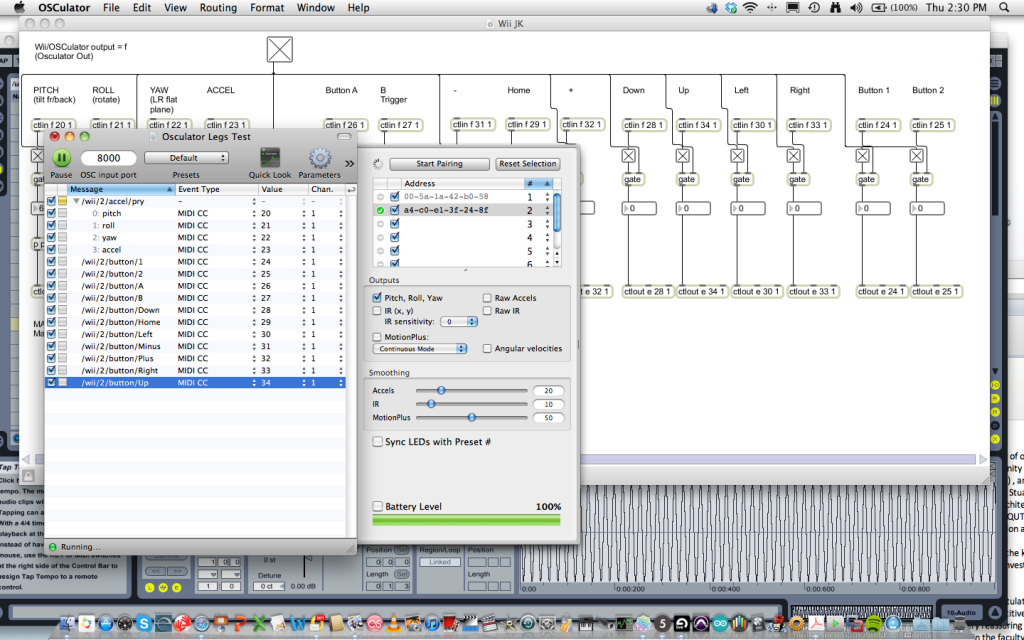Open the Value popup for /wii/2/button/A row
This screenshot has width=1024, height=640.
click(x=304, y=286)
